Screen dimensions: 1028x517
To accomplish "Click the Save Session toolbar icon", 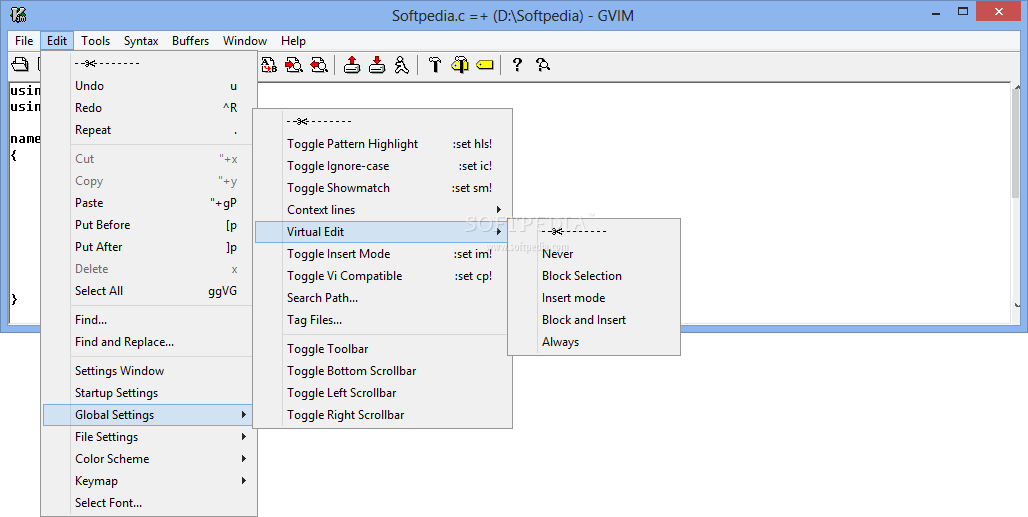I will tap(377, 64).
